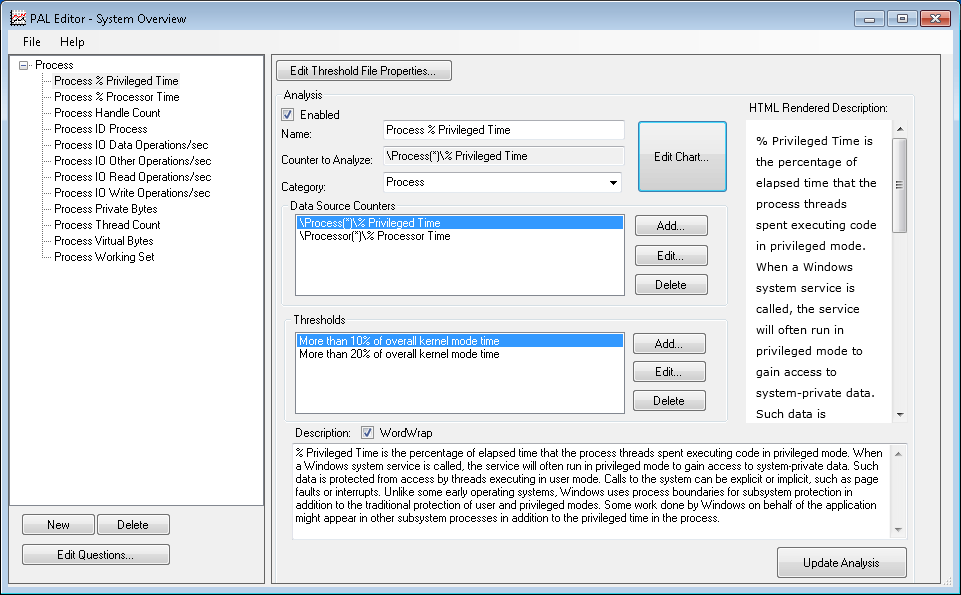Click inside the Name input field
The image size is (961, 595).
pyautogui.click(x=503, y=130)
